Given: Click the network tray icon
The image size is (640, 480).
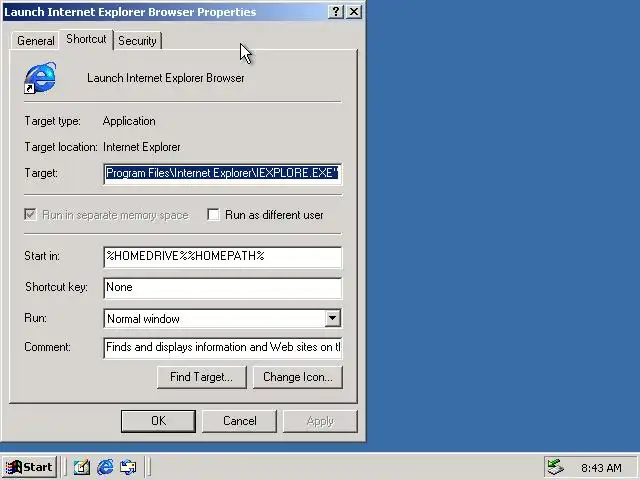Looking at the screenshot, I should [556, 467].
